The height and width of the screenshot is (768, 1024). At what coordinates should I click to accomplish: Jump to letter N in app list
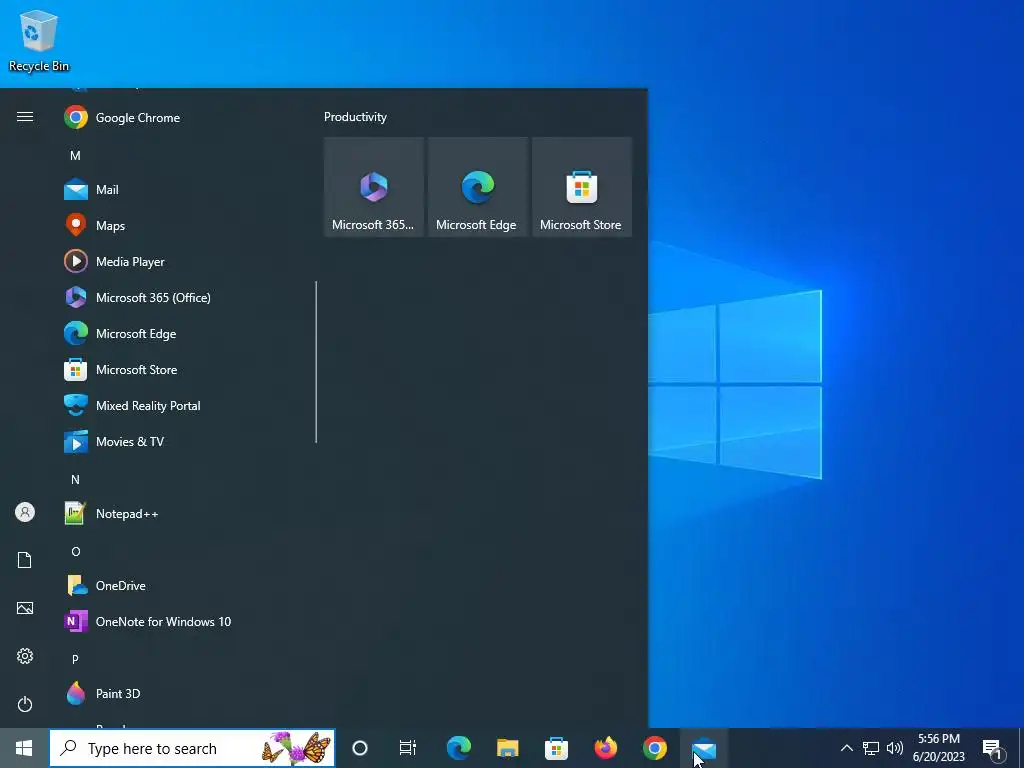pyautogui.click(x=75, y=480)
